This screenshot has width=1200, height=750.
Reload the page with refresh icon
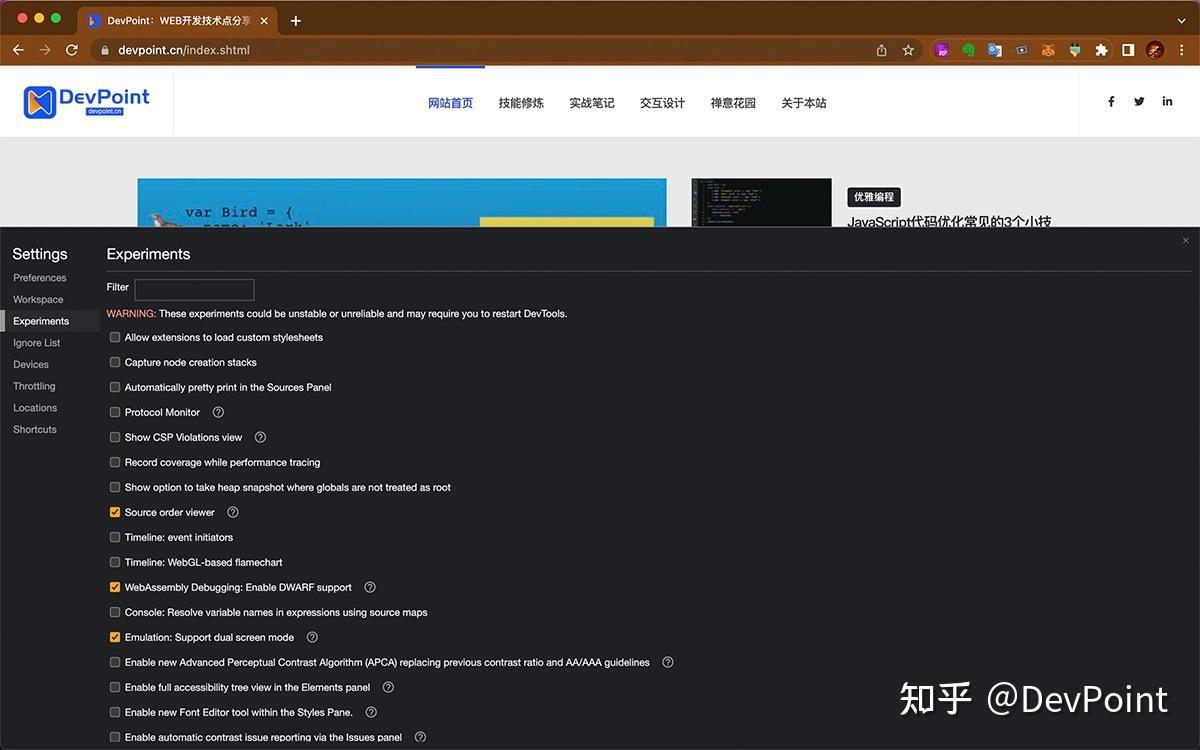tap(70, 50)
